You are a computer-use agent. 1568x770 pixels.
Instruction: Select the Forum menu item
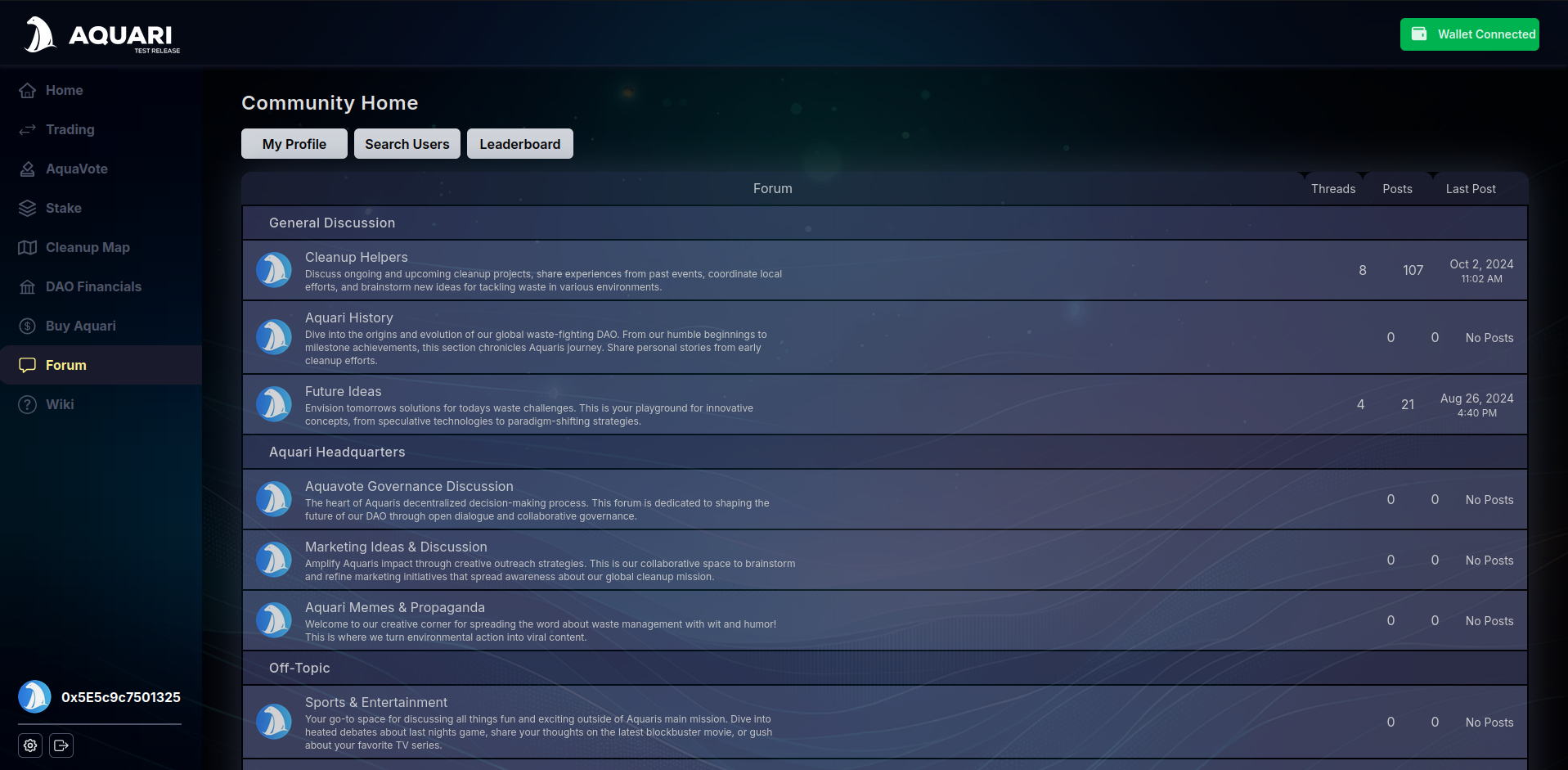(101, 365)
